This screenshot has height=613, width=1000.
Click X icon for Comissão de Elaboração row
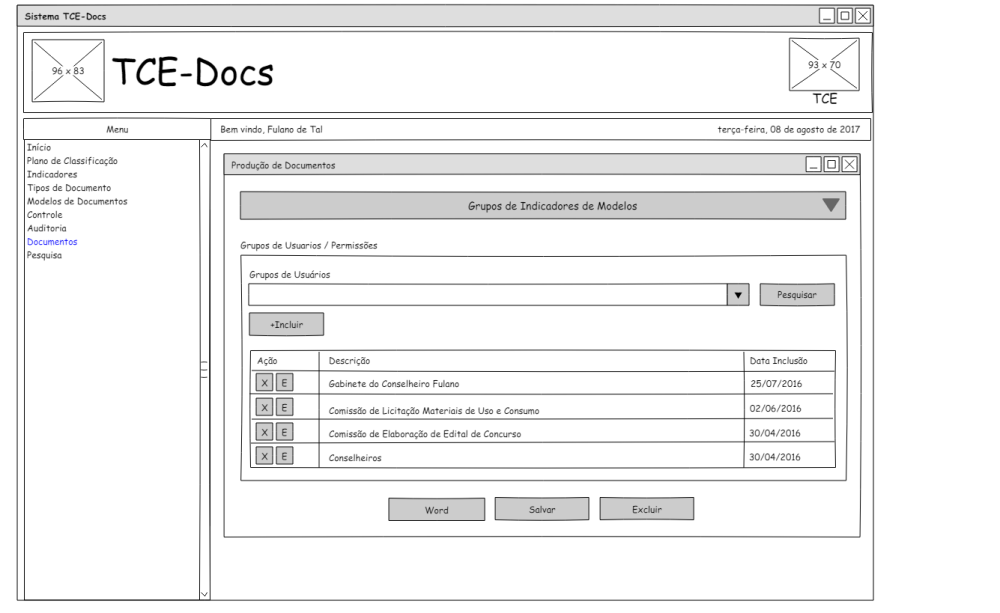[264, 432]
